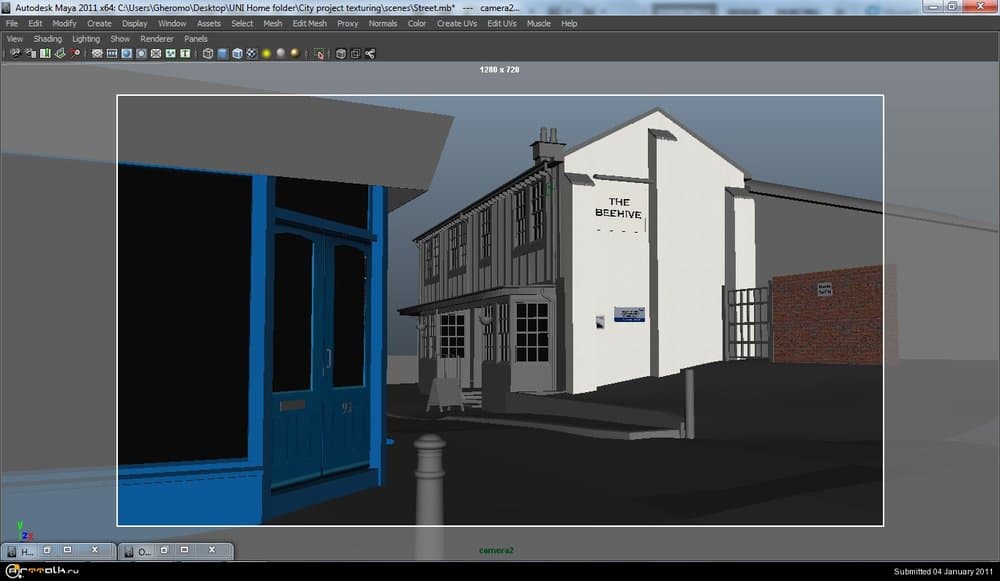Click the Select Camera icon

click(15, 54)
